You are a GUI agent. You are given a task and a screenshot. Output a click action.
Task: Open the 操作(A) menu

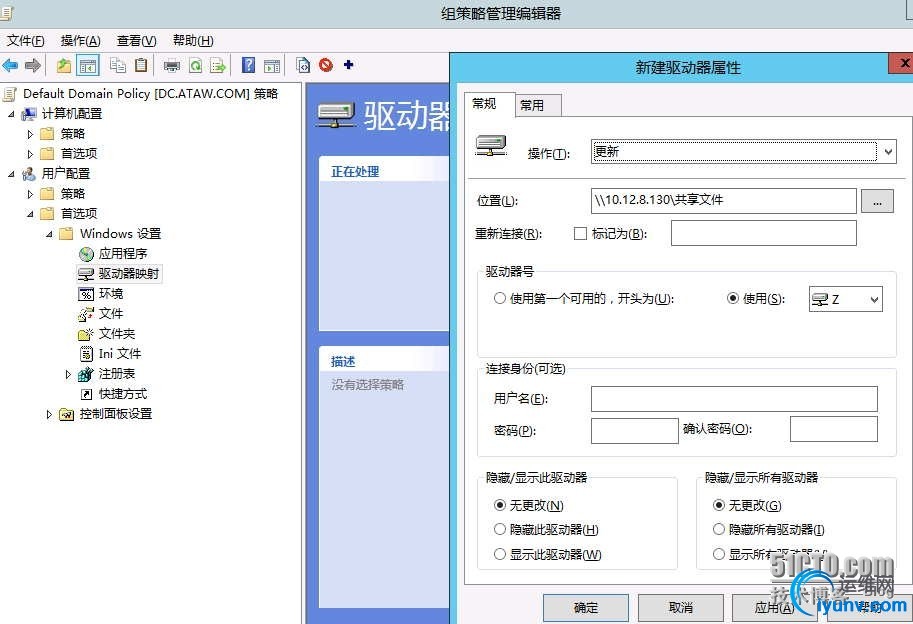(80, 41)
